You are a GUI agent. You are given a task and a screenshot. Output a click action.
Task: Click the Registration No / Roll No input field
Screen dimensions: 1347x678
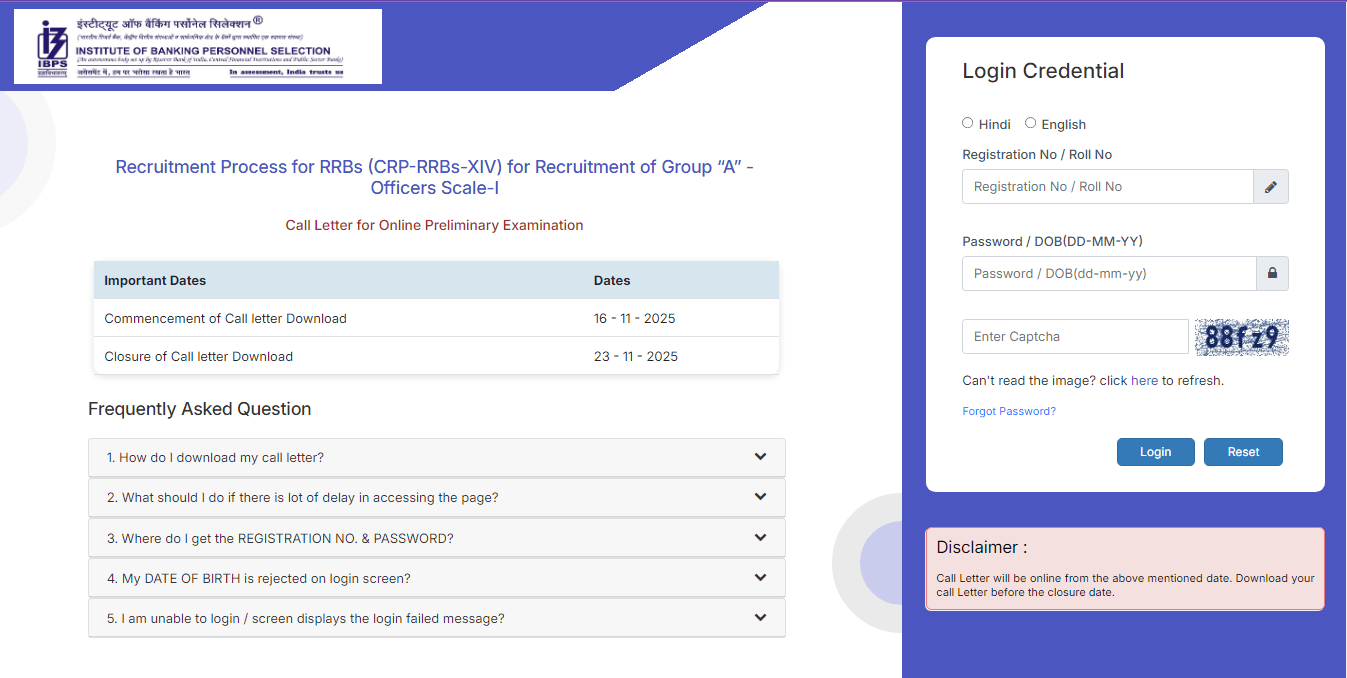(1107, 186)
